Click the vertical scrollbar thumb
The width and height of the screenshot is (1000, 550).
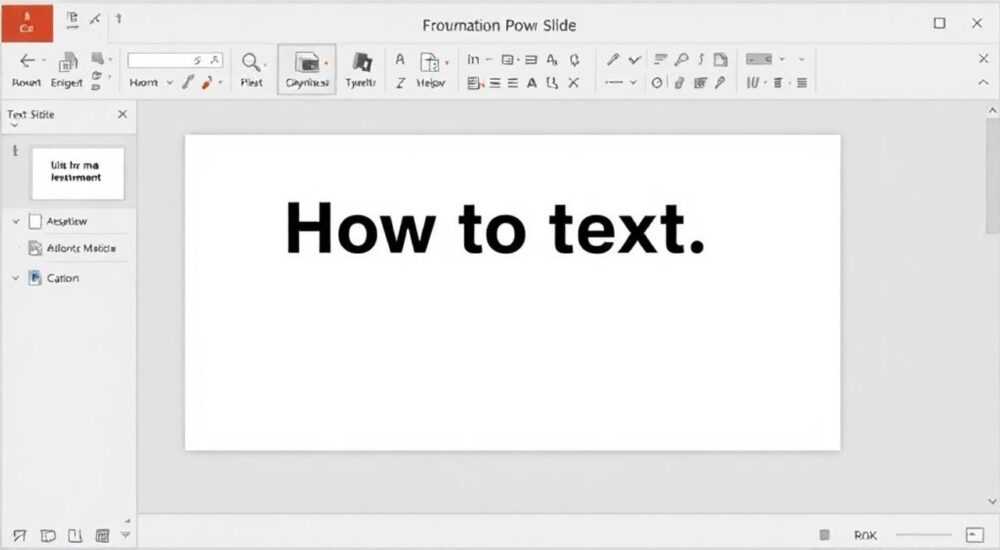pos(992,175)
